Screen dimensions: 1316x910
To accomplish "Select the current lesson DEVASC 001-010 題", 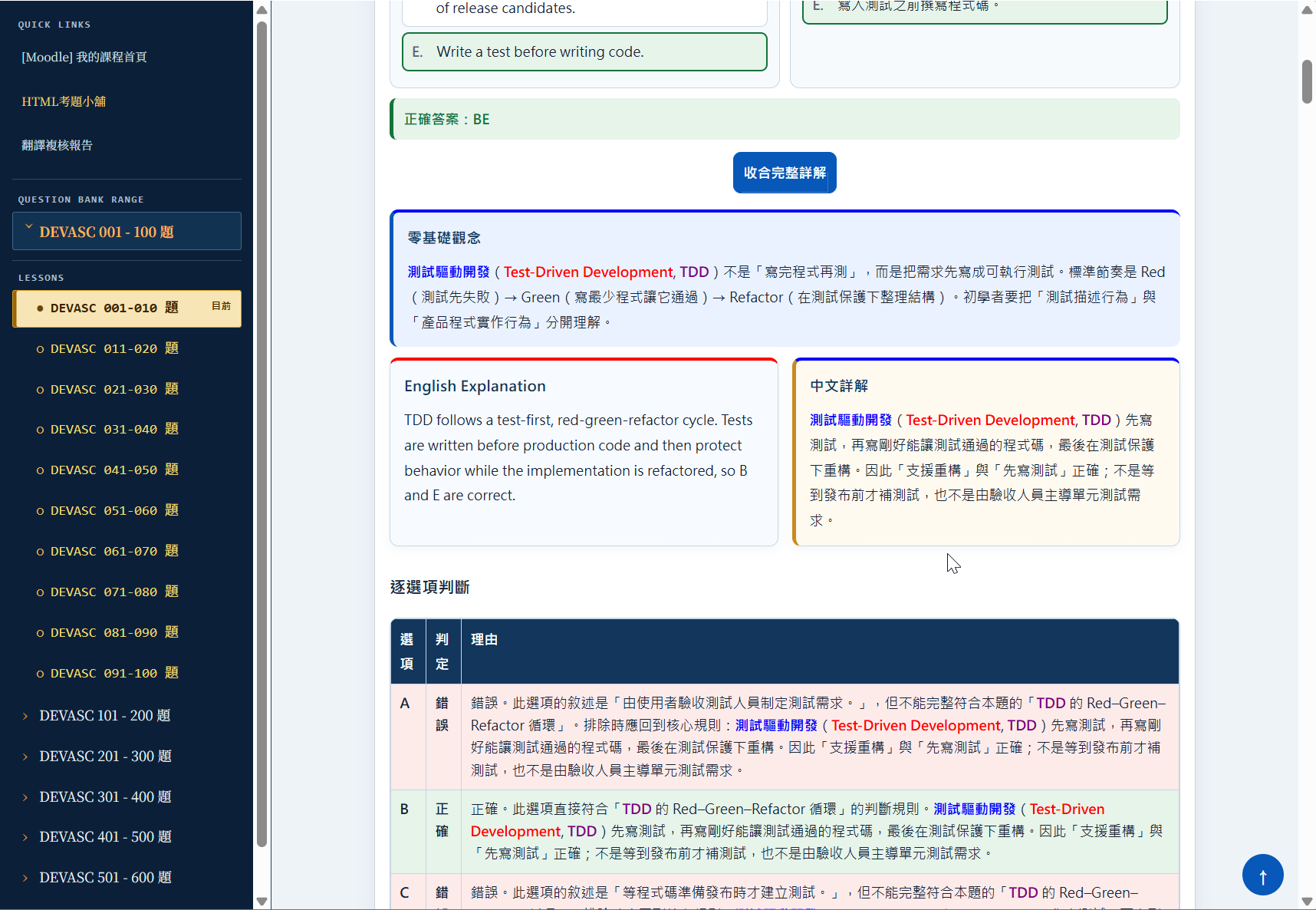I will [127, 308].
